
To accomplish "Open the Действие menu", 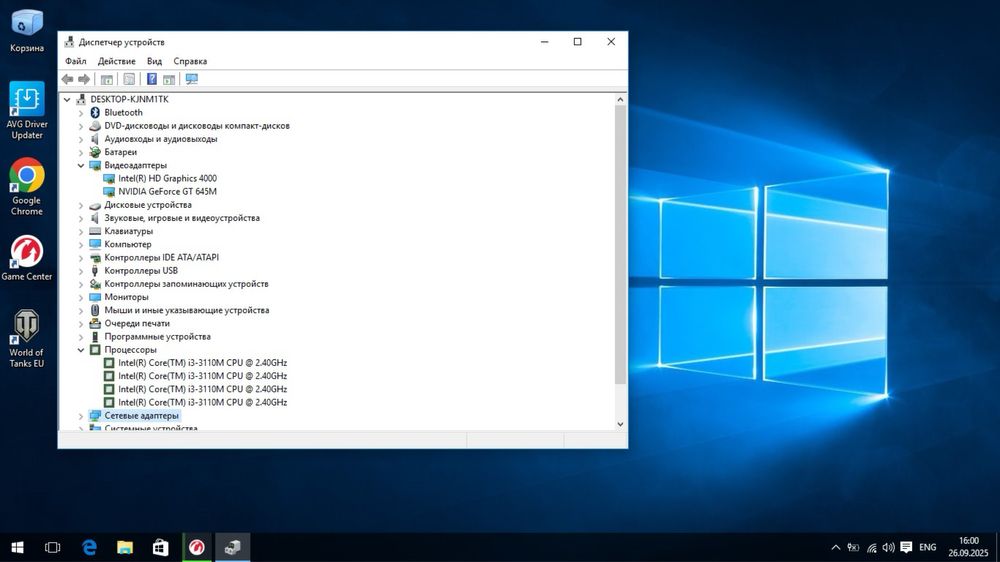I will [116, 61].
